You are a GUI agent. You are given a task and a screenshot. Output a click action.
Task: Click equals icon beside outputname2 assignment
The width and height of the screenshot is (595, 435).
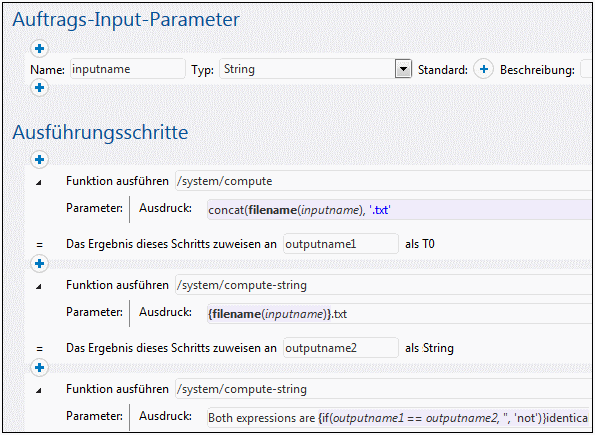[39, 348]
